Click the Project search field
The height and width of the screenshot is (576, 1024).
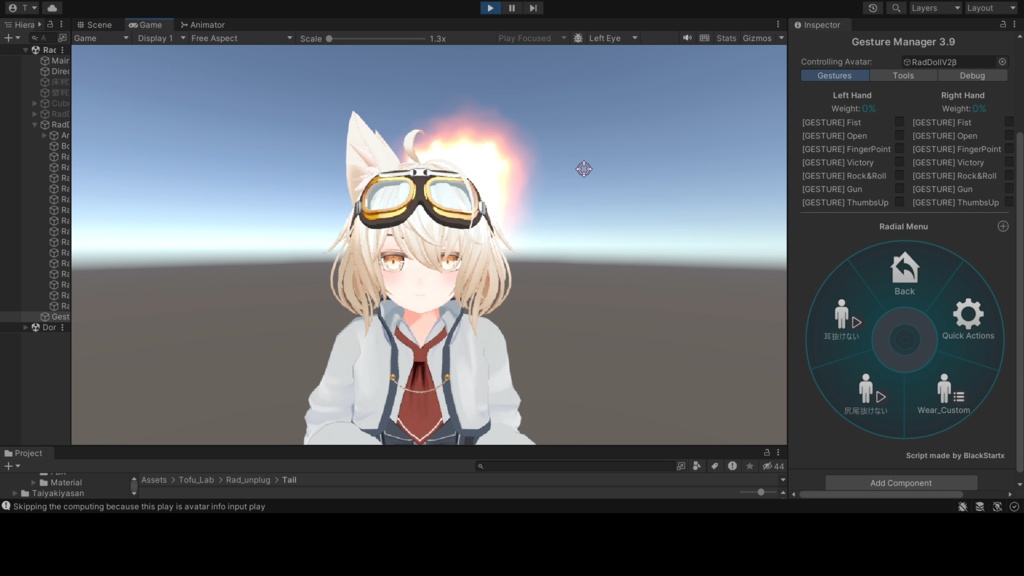click(x=575, y=466)
